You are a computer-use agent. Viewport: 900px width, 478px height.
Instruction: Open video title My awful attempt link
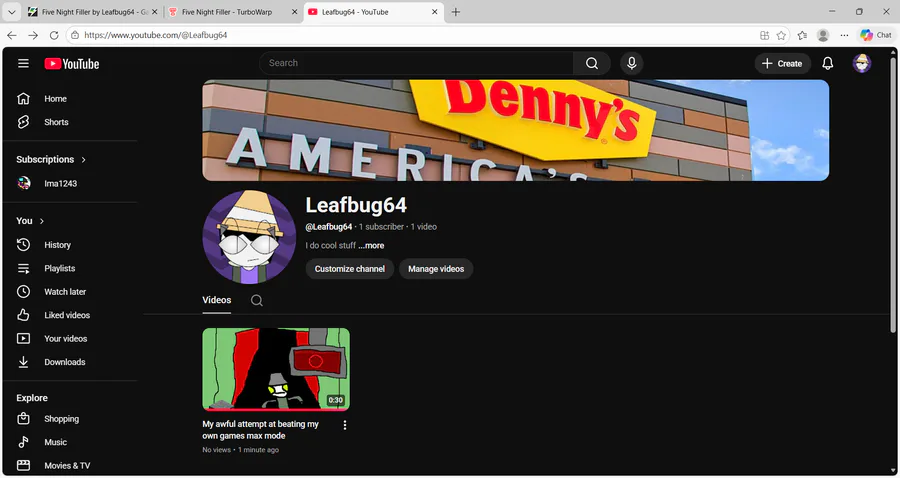coord(261,430)
